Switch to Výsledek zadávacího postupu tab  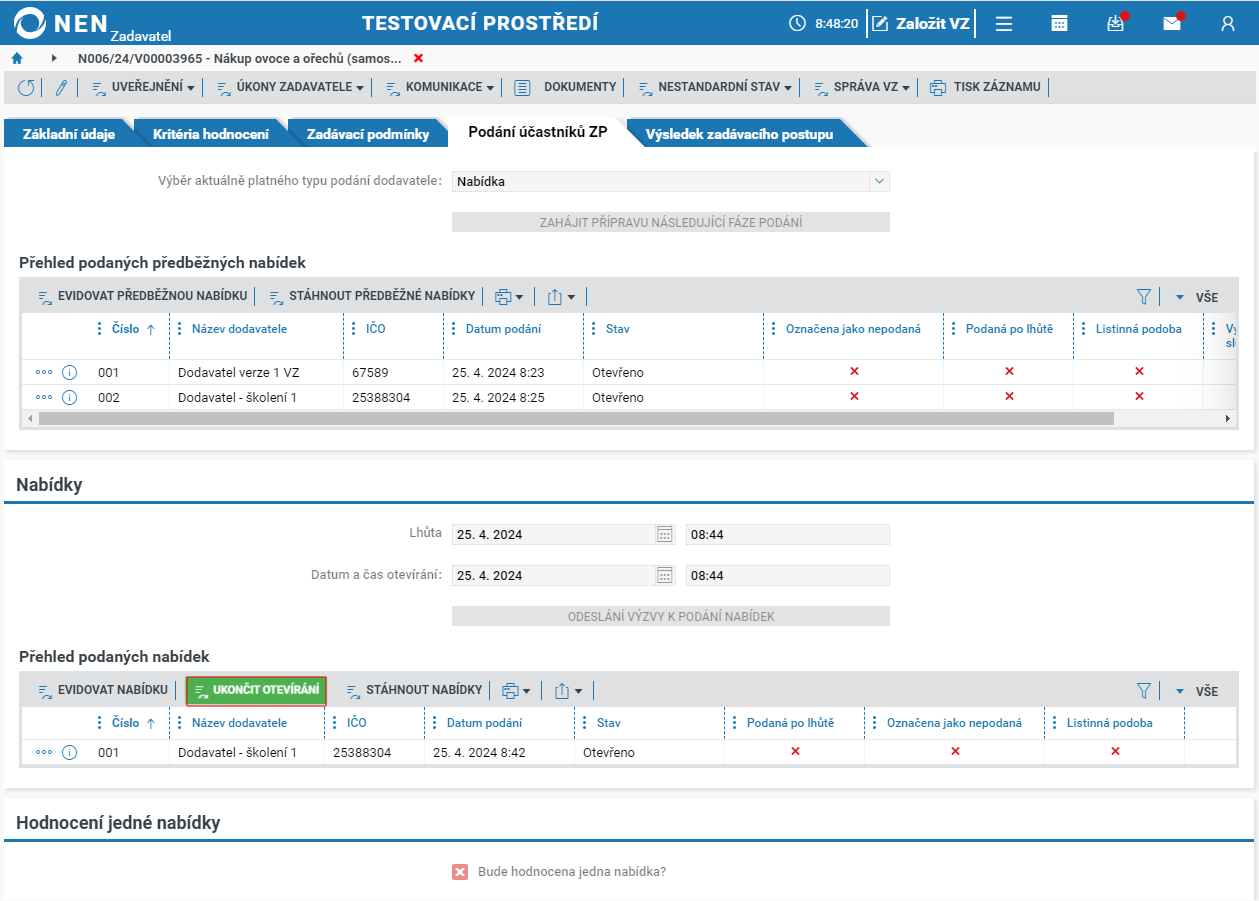pos(739,134)
